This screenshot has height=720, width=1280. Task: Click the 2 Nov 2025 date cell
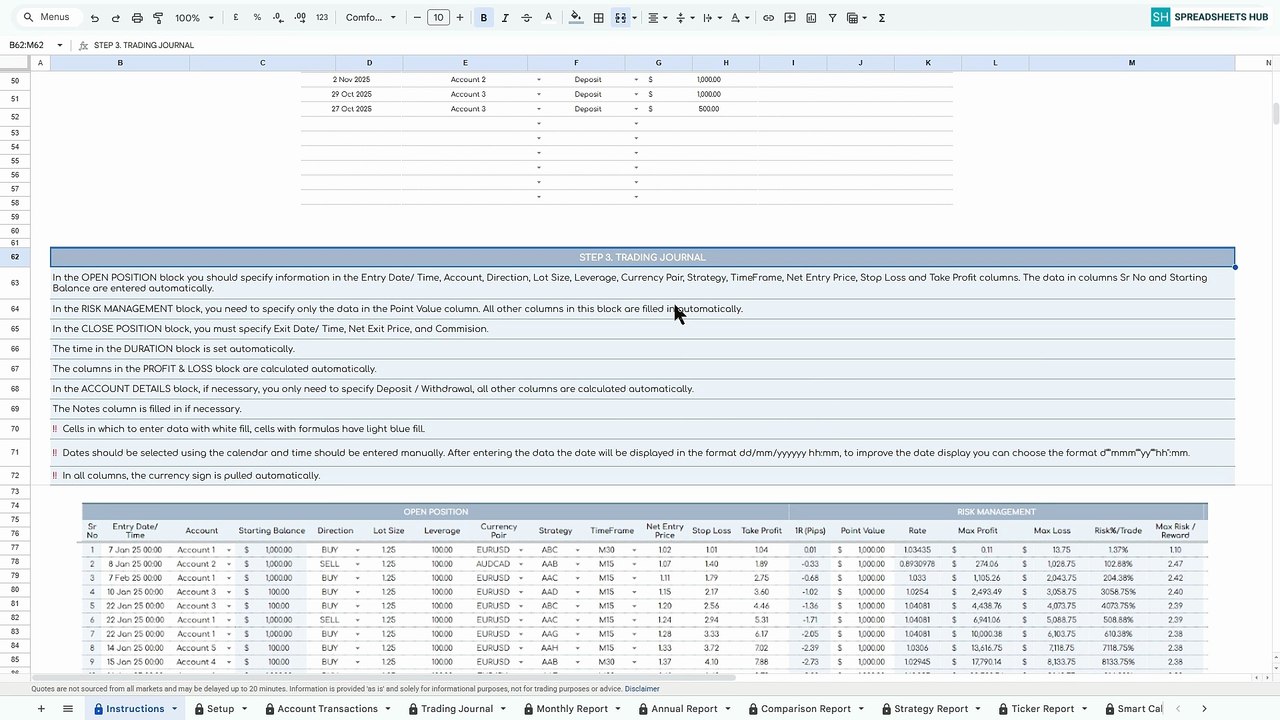(351, 80)
